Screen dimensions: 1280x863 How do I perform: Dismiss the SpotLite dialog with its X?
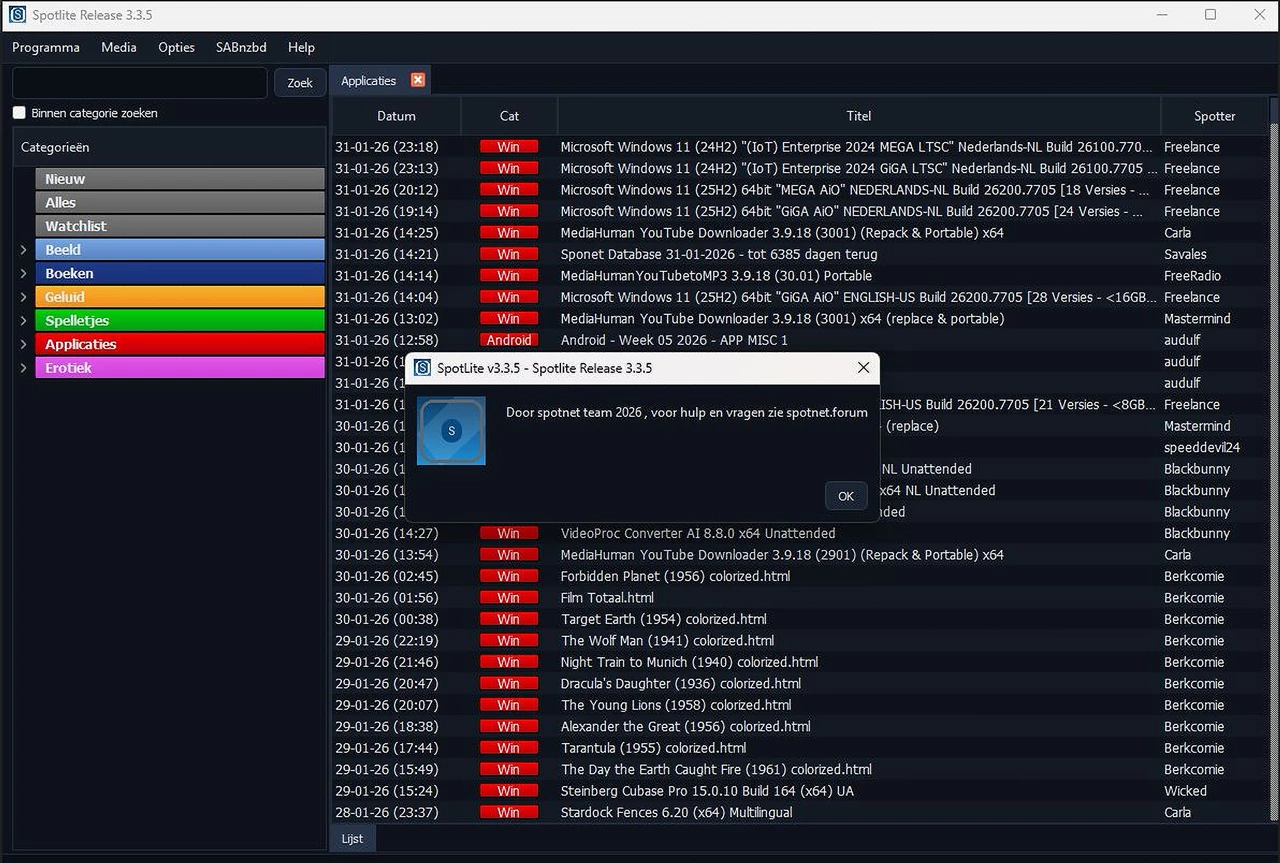click(863, 367)
